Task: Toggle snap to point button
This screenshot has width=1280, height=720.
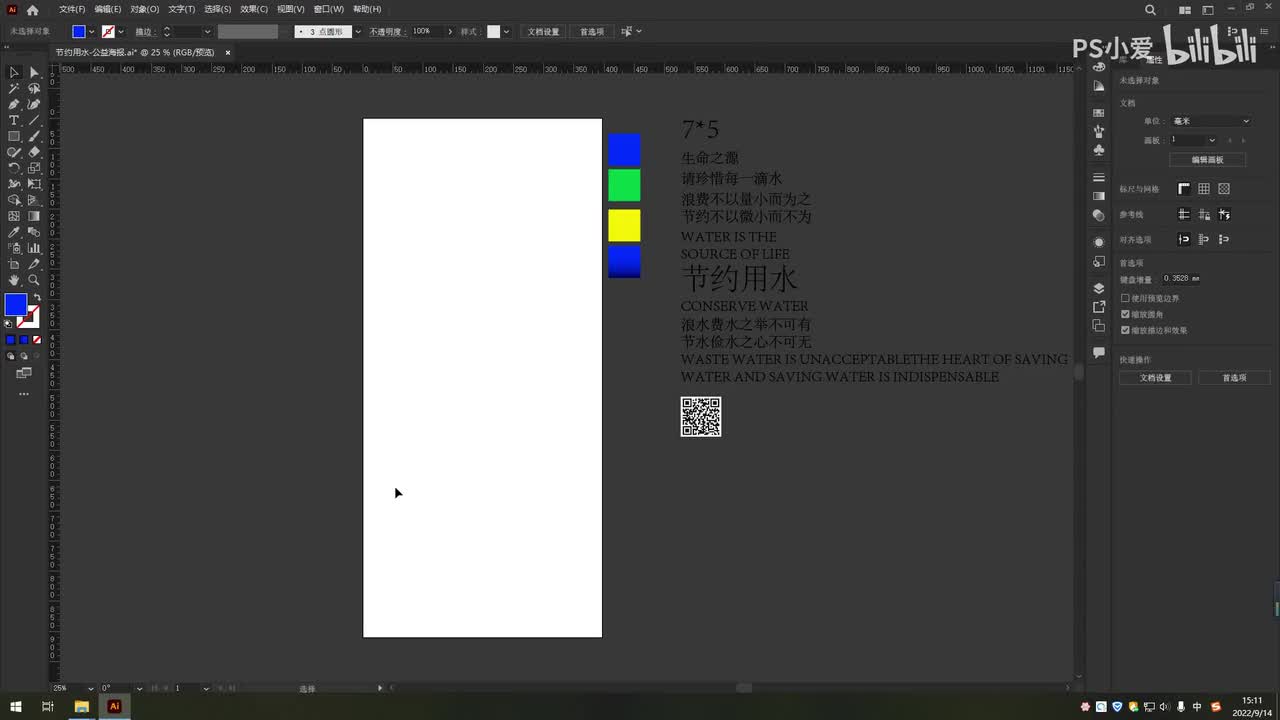Action: [x=1184, y=239]
